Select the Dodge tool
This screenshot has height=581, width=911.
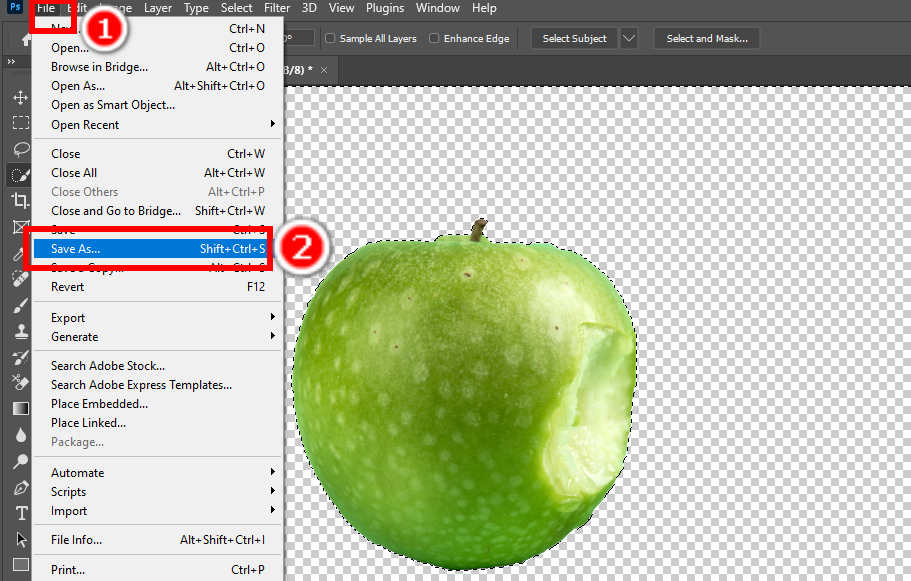pos(21,461)
